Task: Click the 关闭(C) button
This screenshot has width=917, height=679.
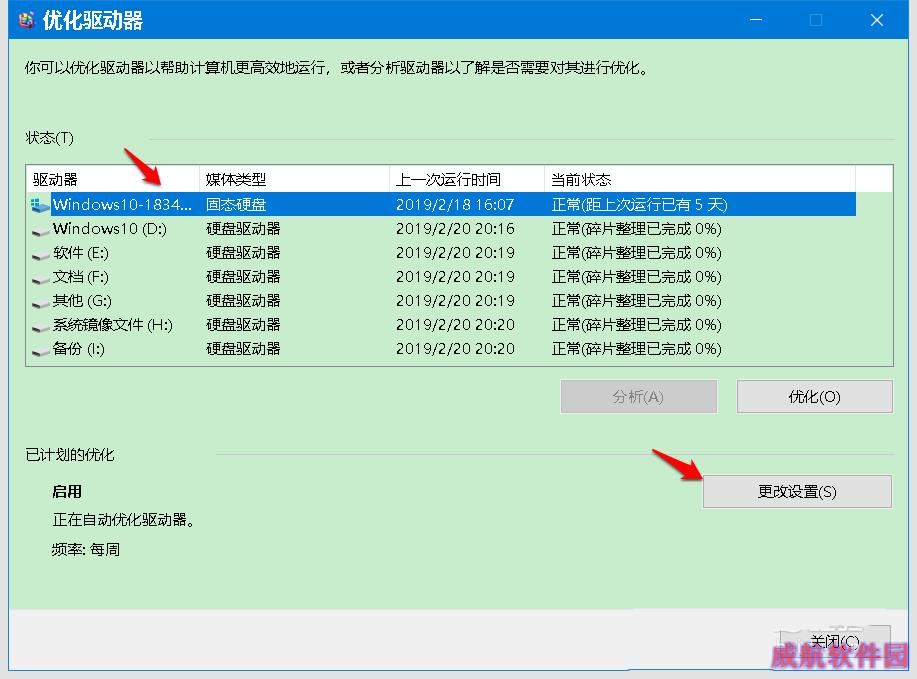Action: [x=833, y=641]
